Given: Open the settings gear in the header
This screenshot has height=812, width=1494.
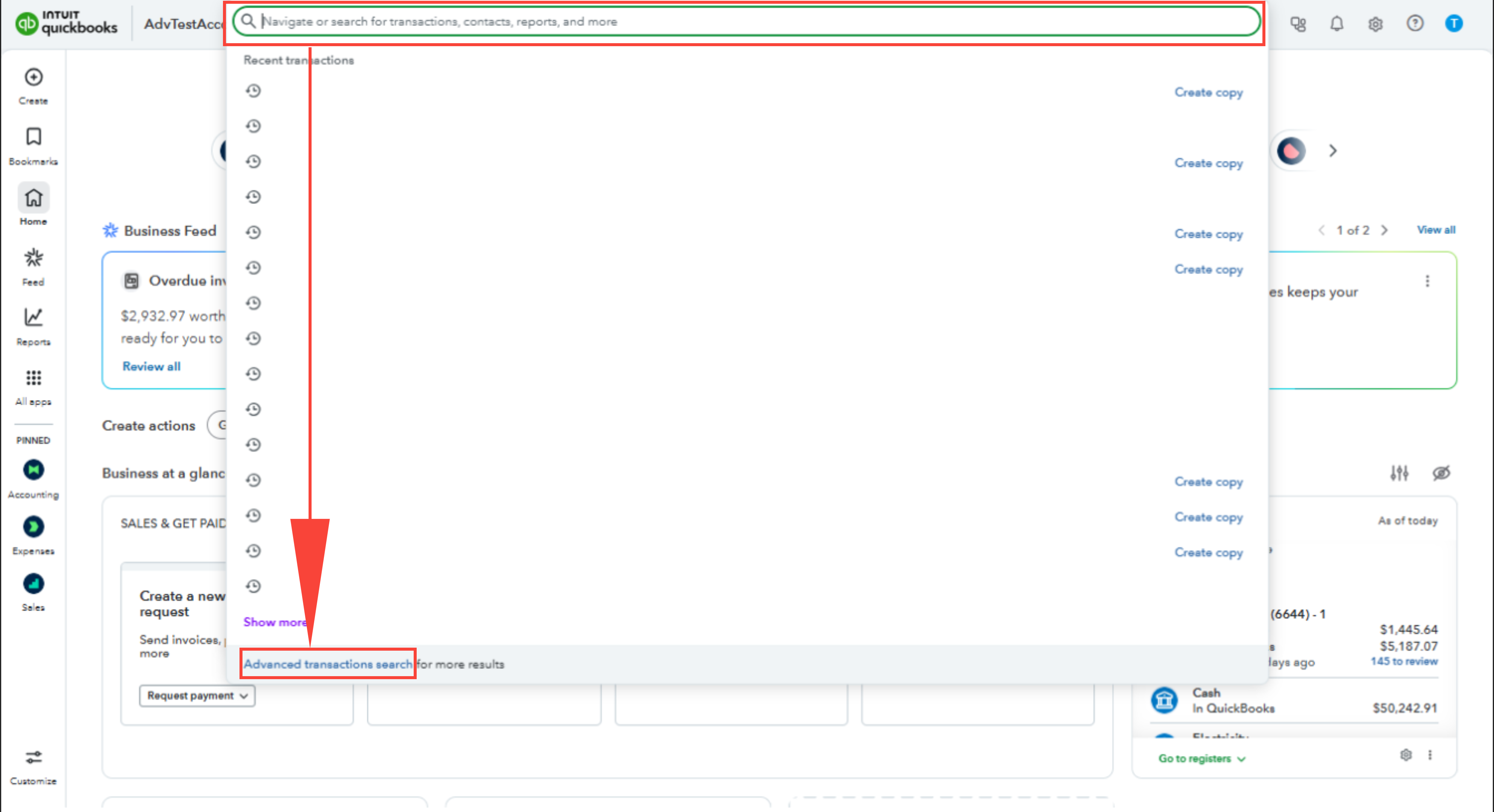Looking at the screenshot, I should pyautogui.click(x=1376, y=24).
